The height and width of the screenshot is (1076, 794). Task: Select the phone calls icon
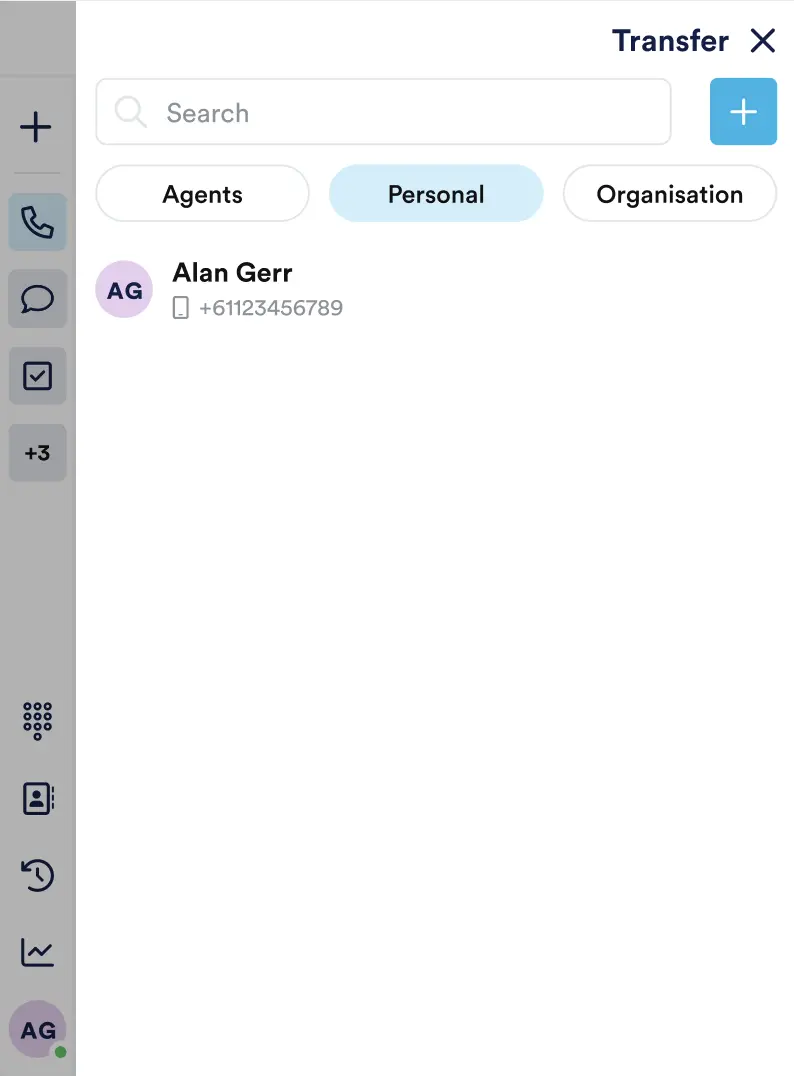pos(37,221)
